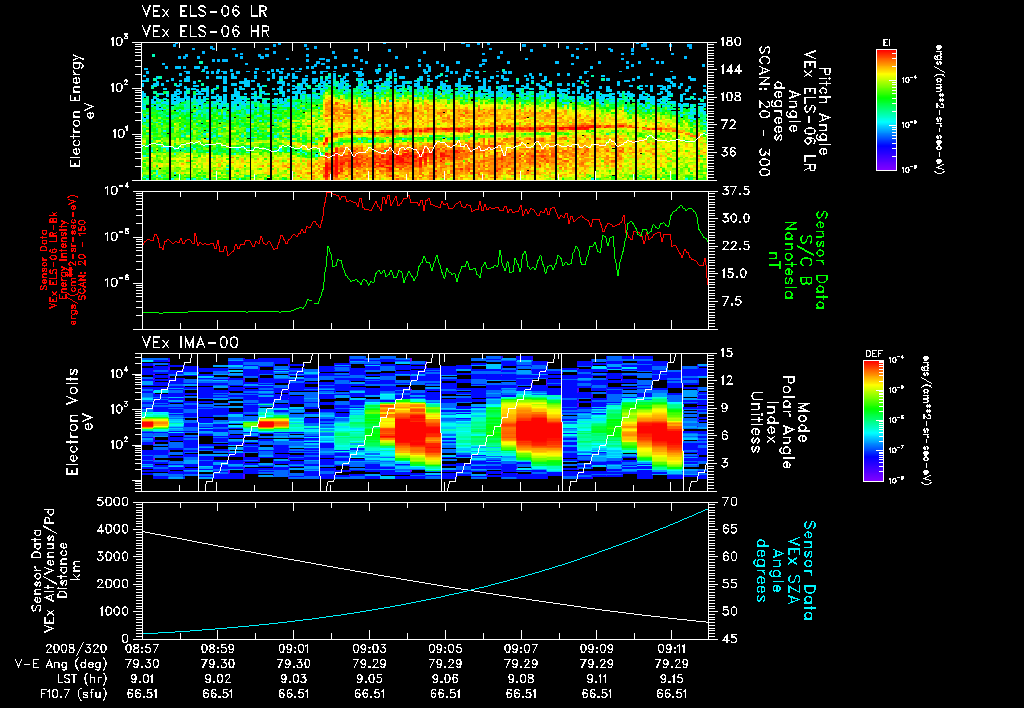Click the 08:57 time tick label
The image size is (1024, 708).
tap(142, 649)
